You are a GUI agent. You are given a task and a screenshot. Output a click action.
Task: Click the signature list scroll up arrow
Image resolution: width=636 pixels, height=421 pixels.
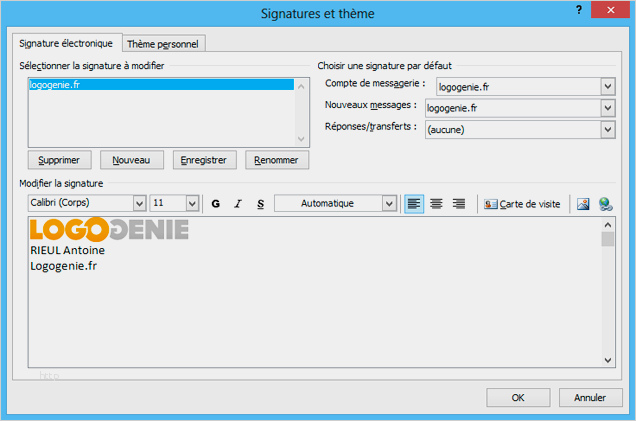click(301, 86)
